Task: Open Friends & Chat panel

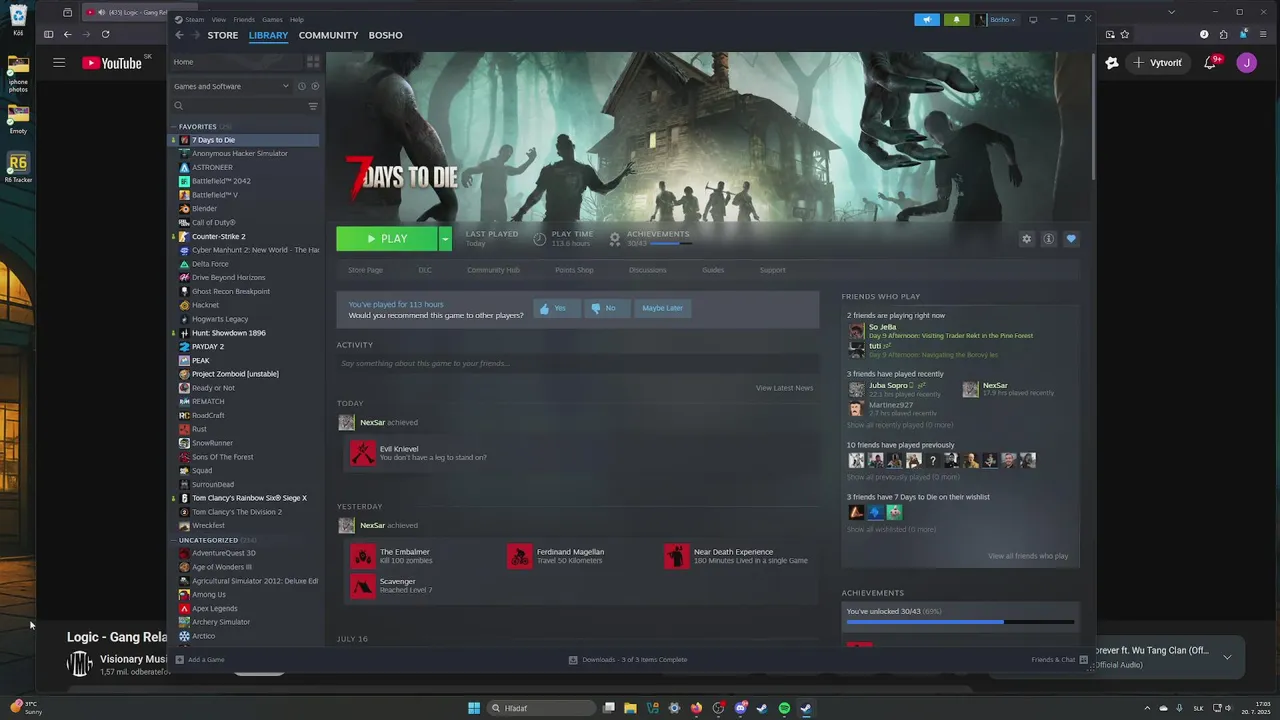Action: 1059,660
